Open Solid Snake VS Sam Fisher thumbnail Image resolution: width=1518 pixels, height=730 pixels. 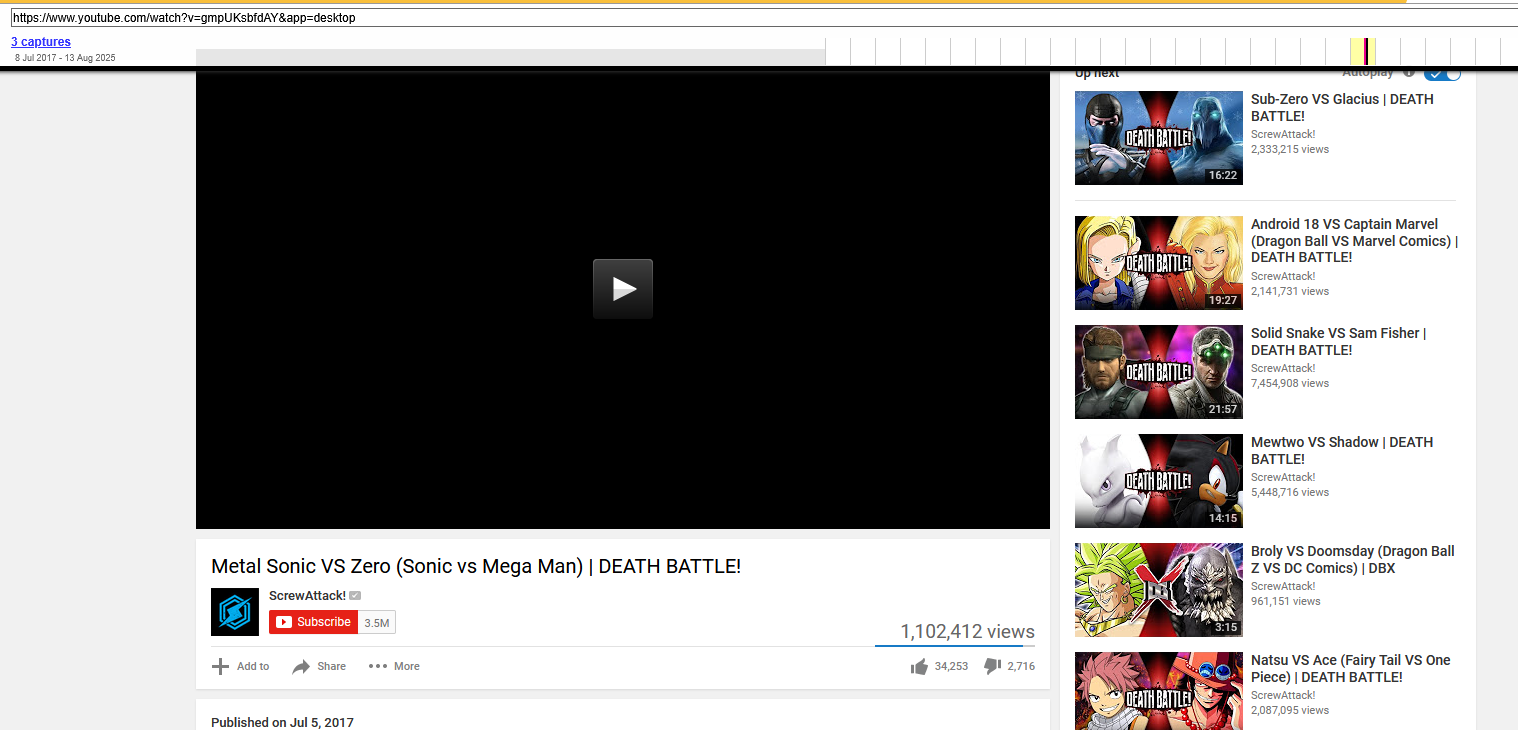point(1159,372)
